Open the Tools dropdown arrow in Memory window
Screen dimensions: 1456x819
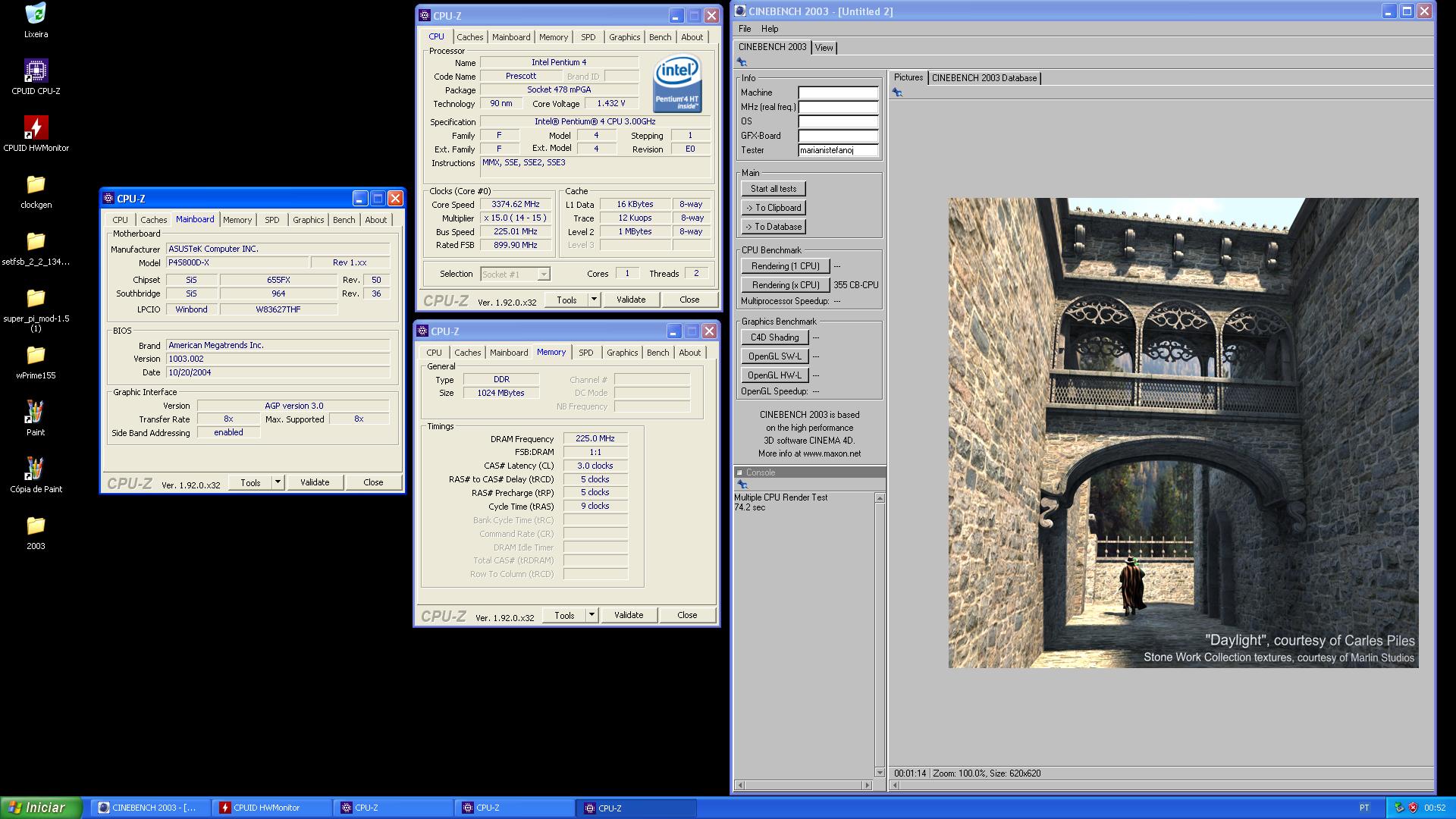point(591,615)
